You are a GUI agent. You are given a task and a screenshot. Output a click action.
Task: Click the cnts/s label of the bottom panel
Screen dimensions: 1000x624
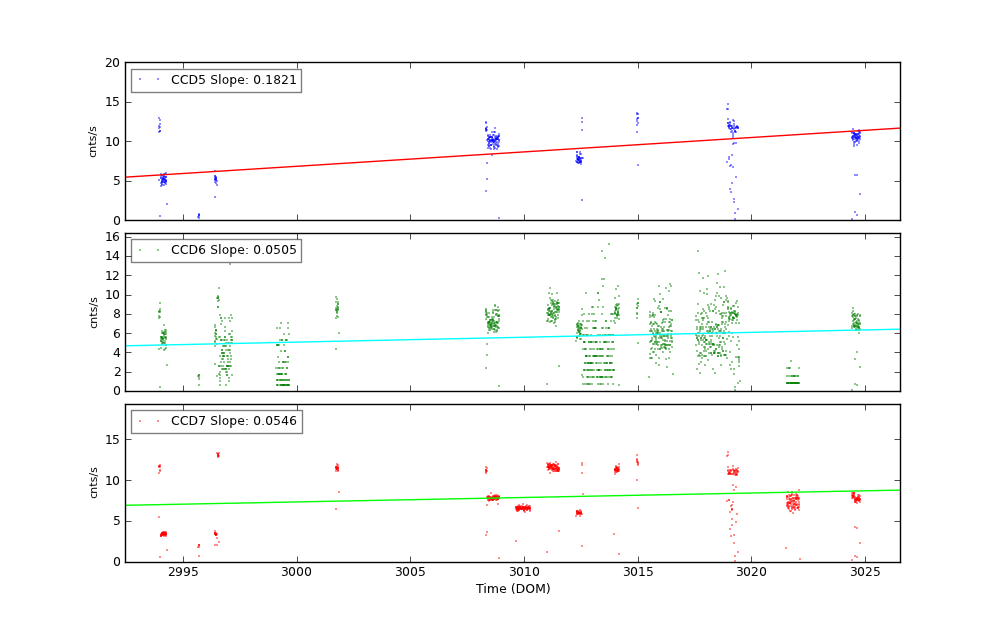tap(93, 482)
